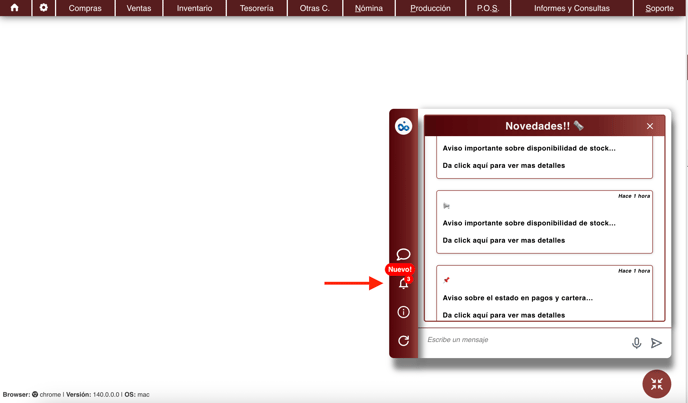The height and width of the screenshot is (403, 688).
Task: Expand the Inventario menu
Action: (194, 8)
